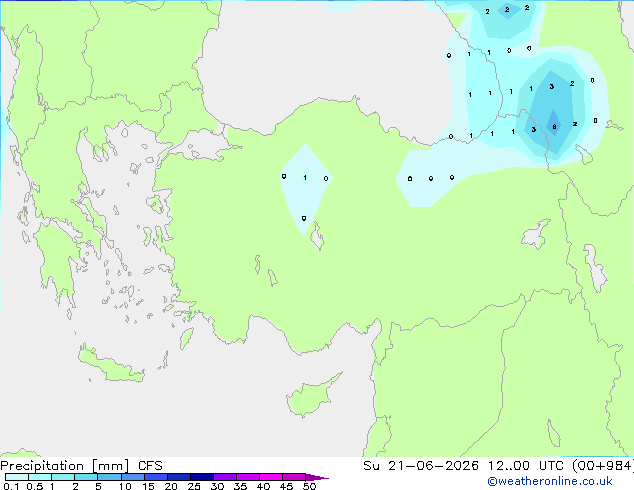
Task: Click the 'Precipitation [mm]' title text
Action: pyautogui.click(x=65, y=466)
